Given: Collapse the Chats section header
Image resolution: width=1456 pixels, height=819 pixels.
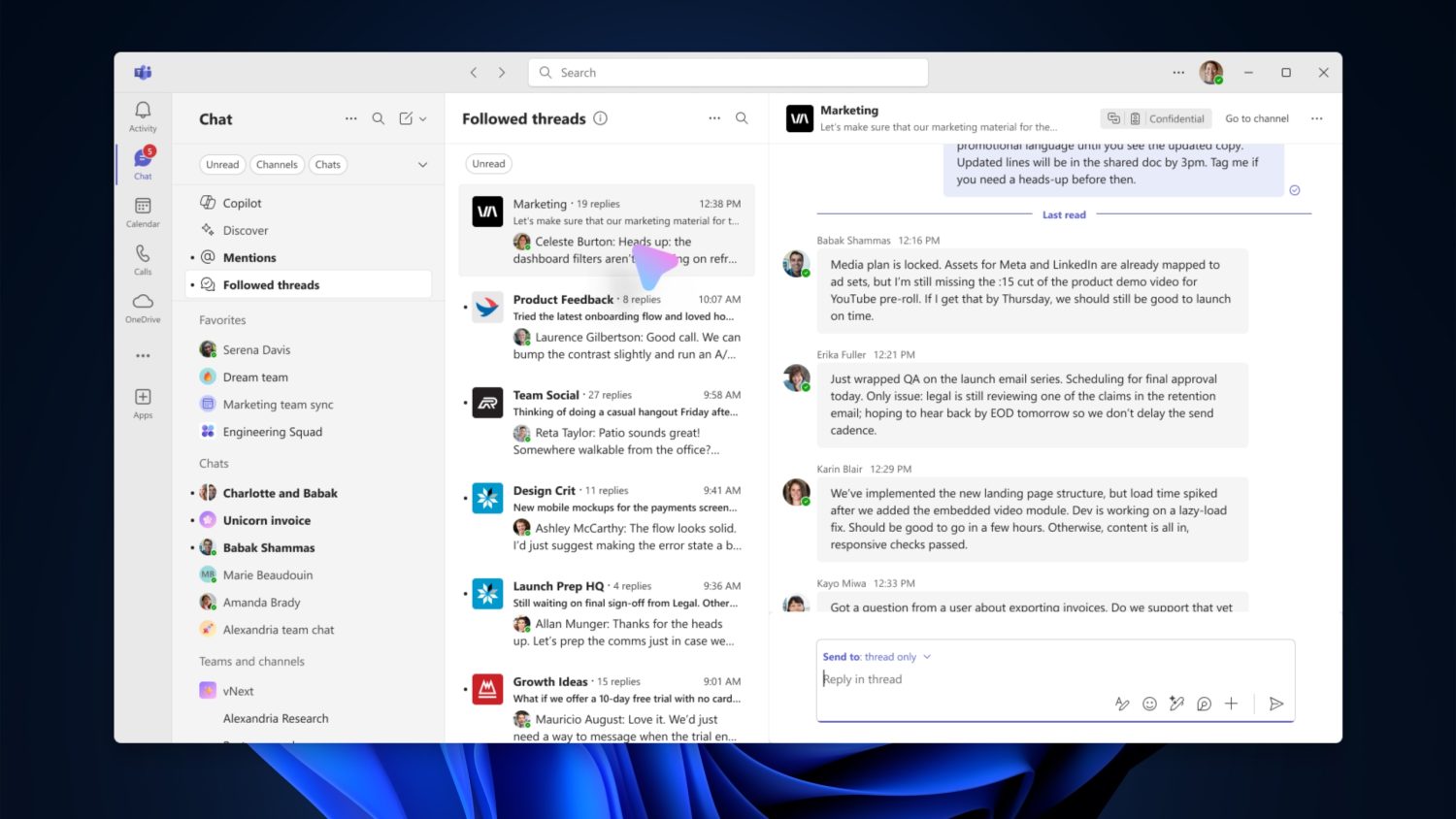Looking at the screenshot, I should 214,464.
